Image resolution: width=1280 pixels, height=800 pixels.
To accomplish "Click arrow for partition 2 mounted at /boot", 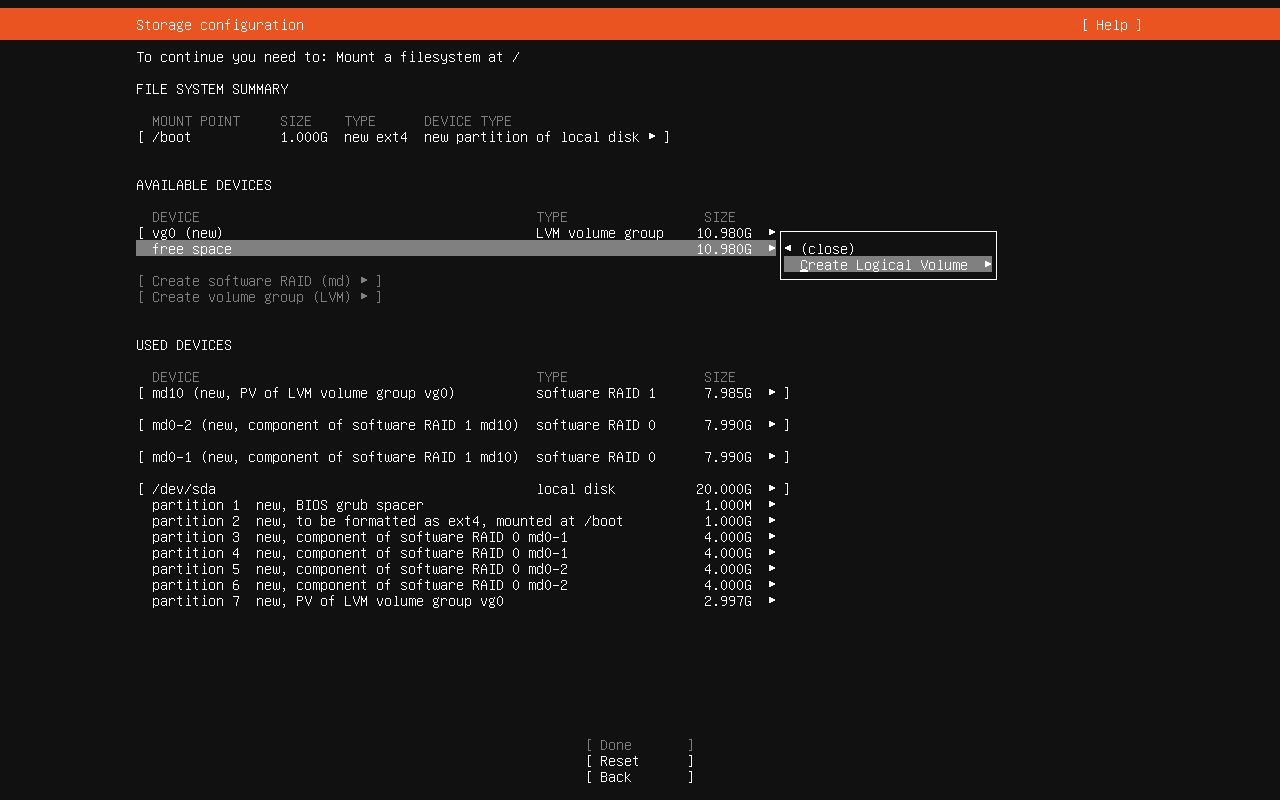I will (771, 521).
